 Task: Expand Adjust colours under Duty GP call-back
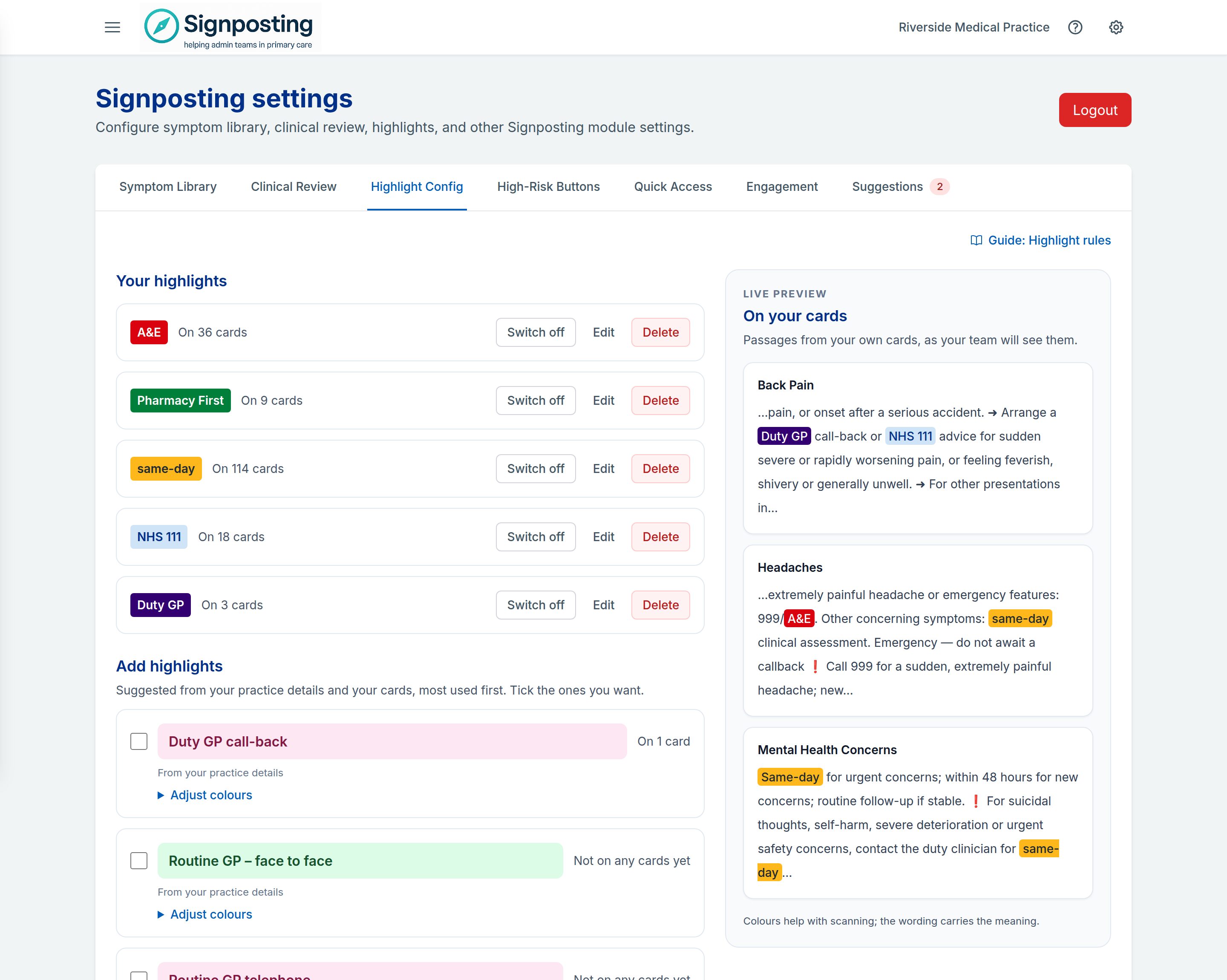click(x=205, y=795)
